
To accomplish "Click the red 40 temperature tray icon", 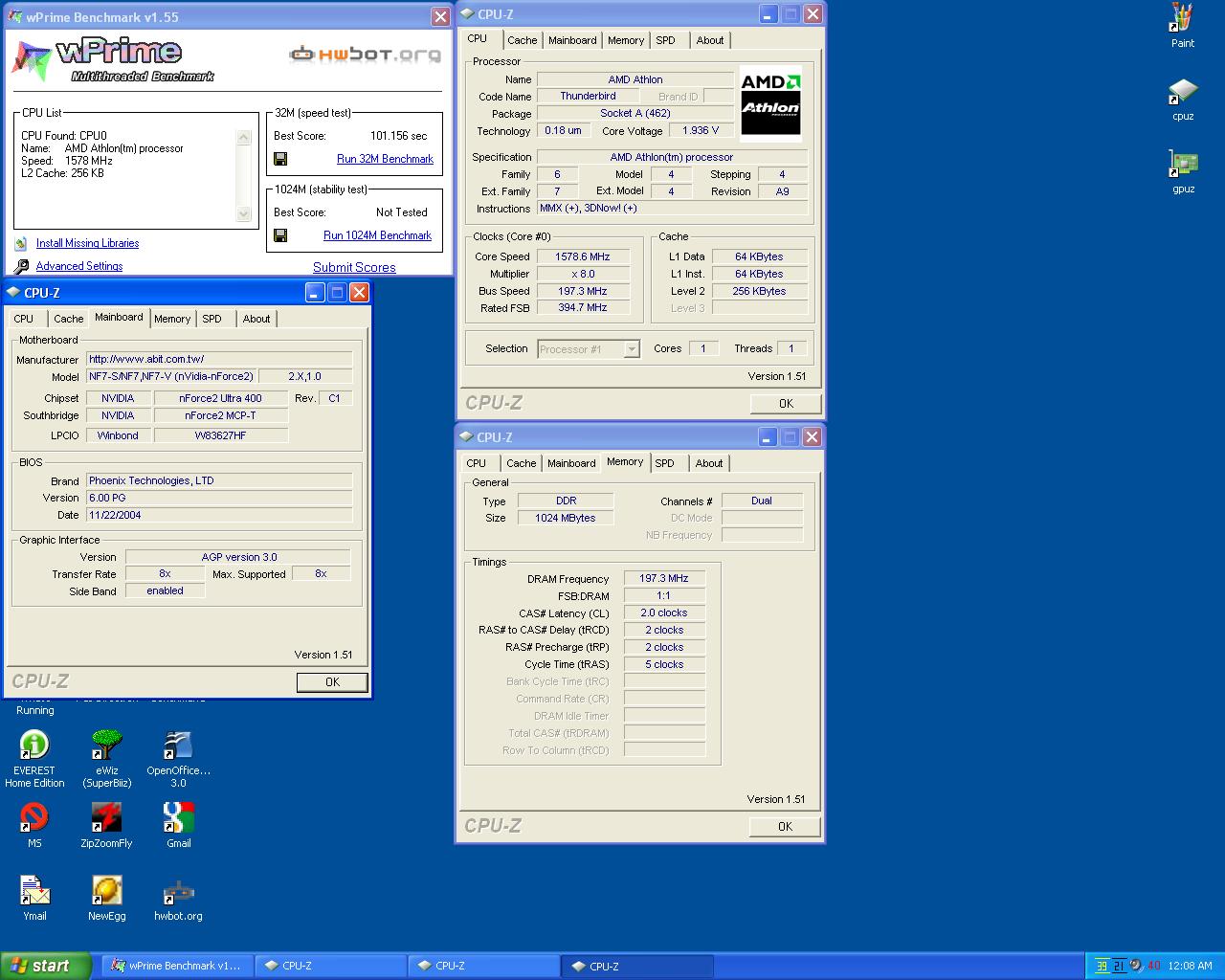I will 1154,966.
